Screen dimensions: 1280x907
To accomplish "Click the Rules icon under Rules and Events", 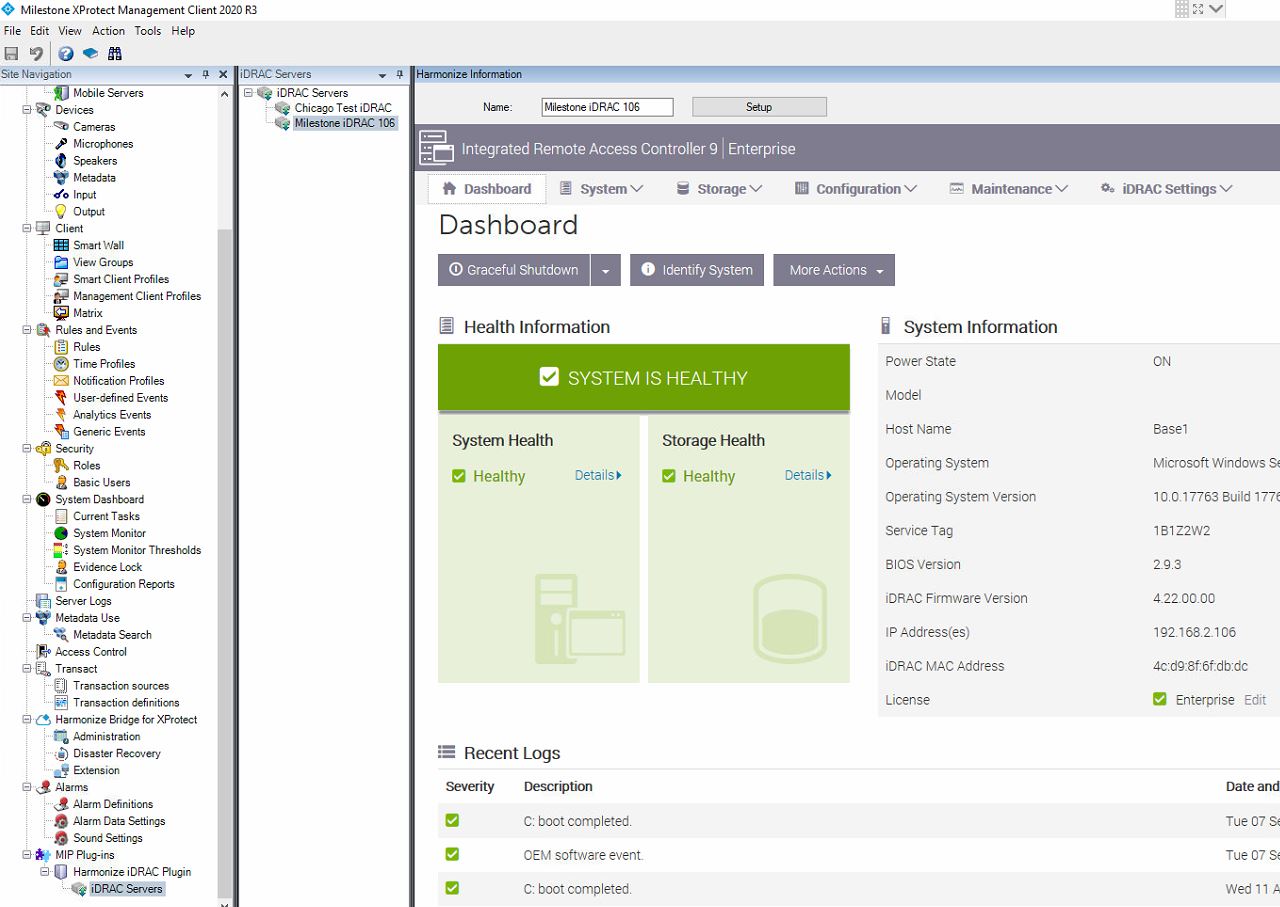I will [62, 347].
